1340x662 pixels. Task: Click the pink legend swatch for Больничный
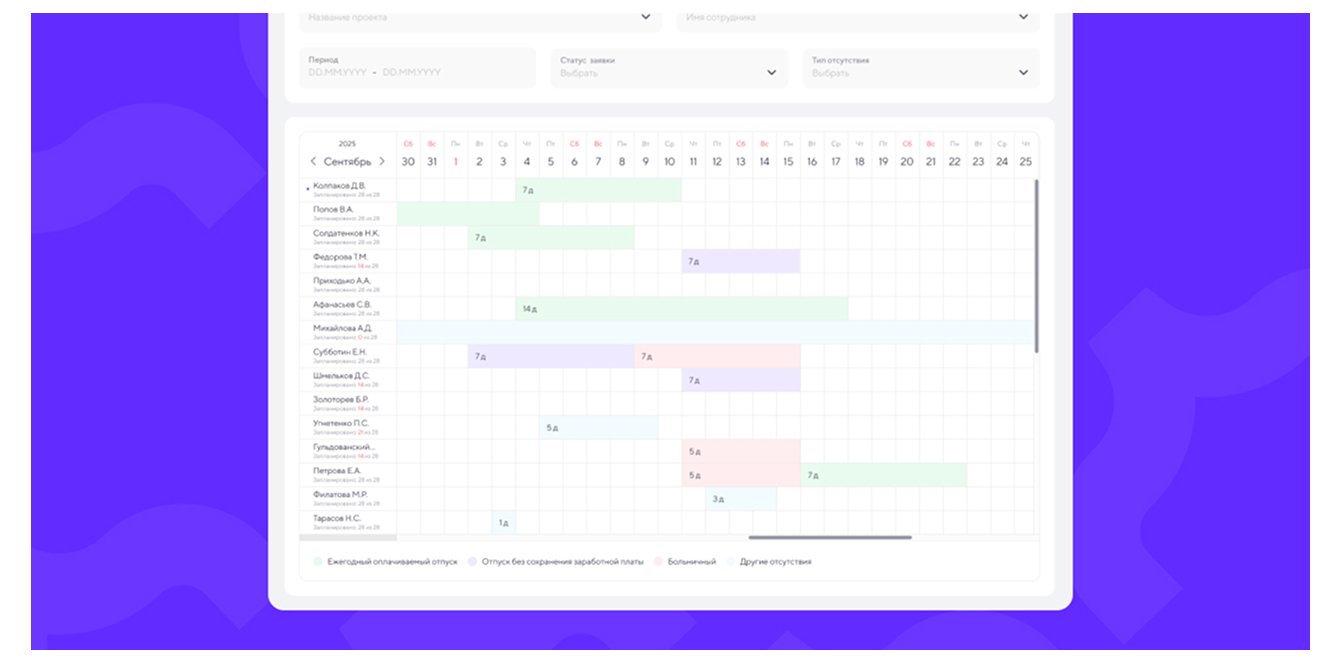click(658, 562)
